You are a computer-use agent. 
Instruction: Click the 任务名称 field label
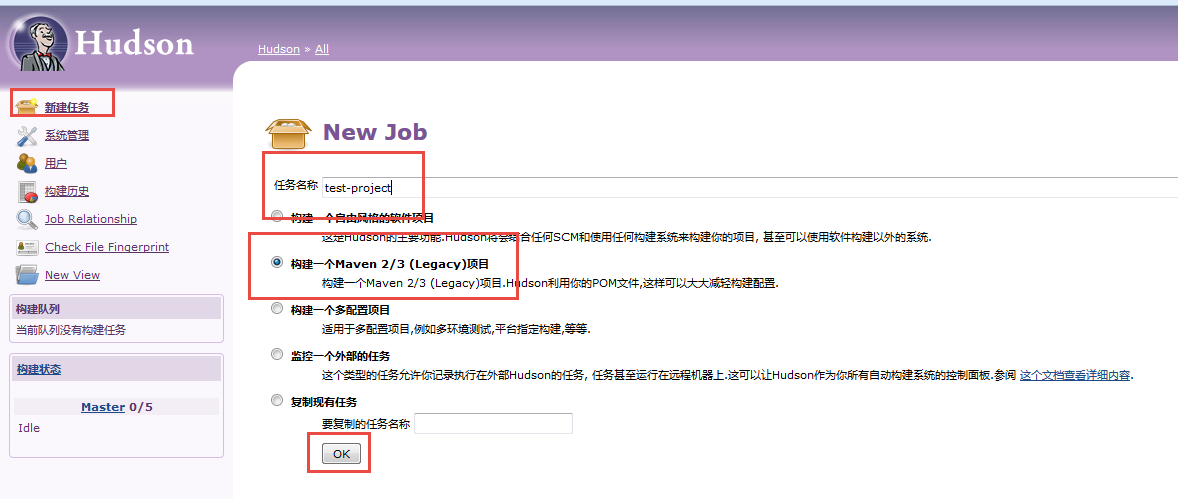click(294, 185)
